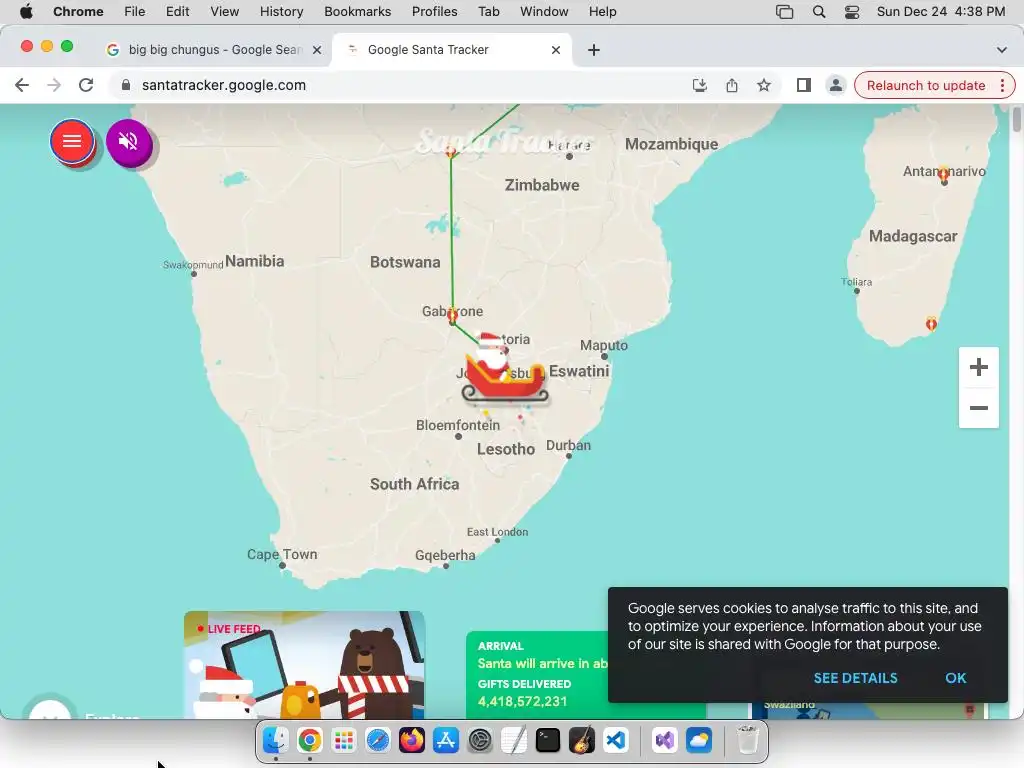Click the gift marker at Antananarivo
The image size is (1024, 768).
pos(944,174)
